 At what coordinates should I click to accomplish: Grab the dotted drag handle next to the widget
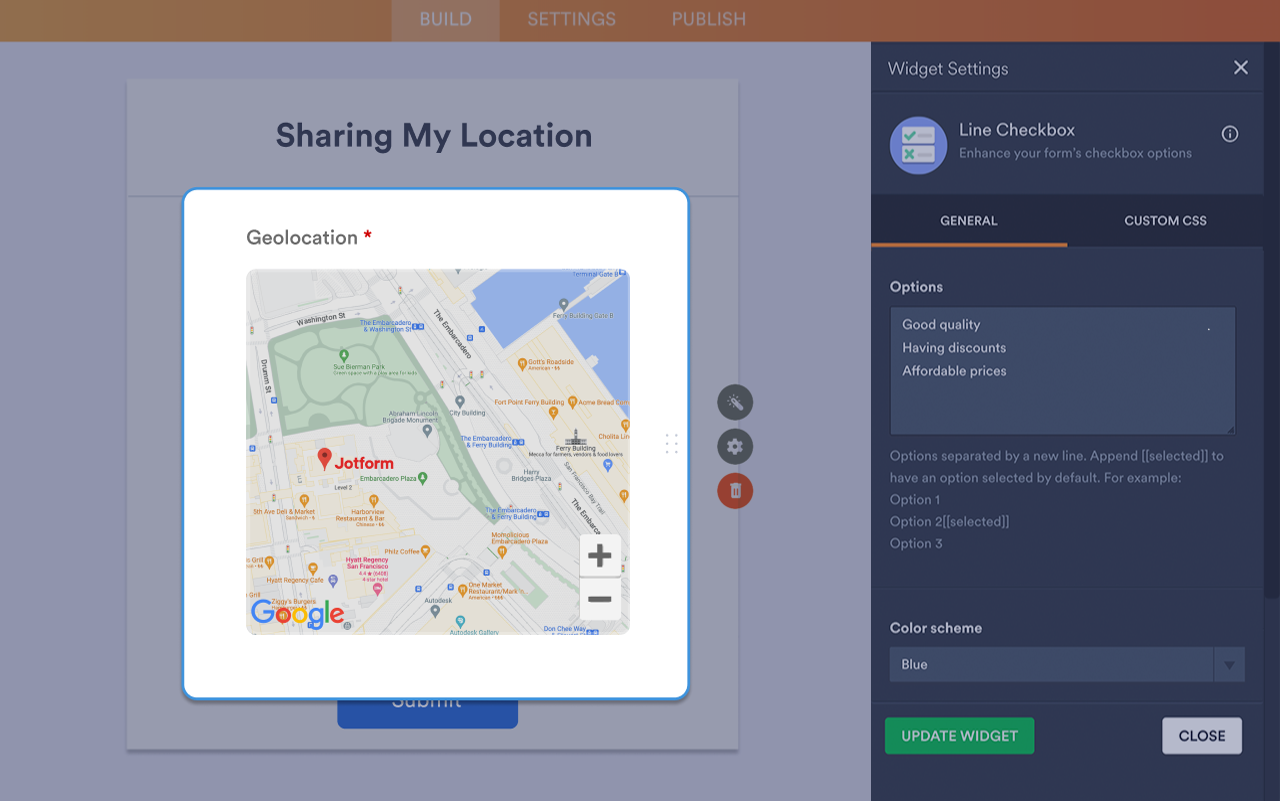[x=671, y=444]
